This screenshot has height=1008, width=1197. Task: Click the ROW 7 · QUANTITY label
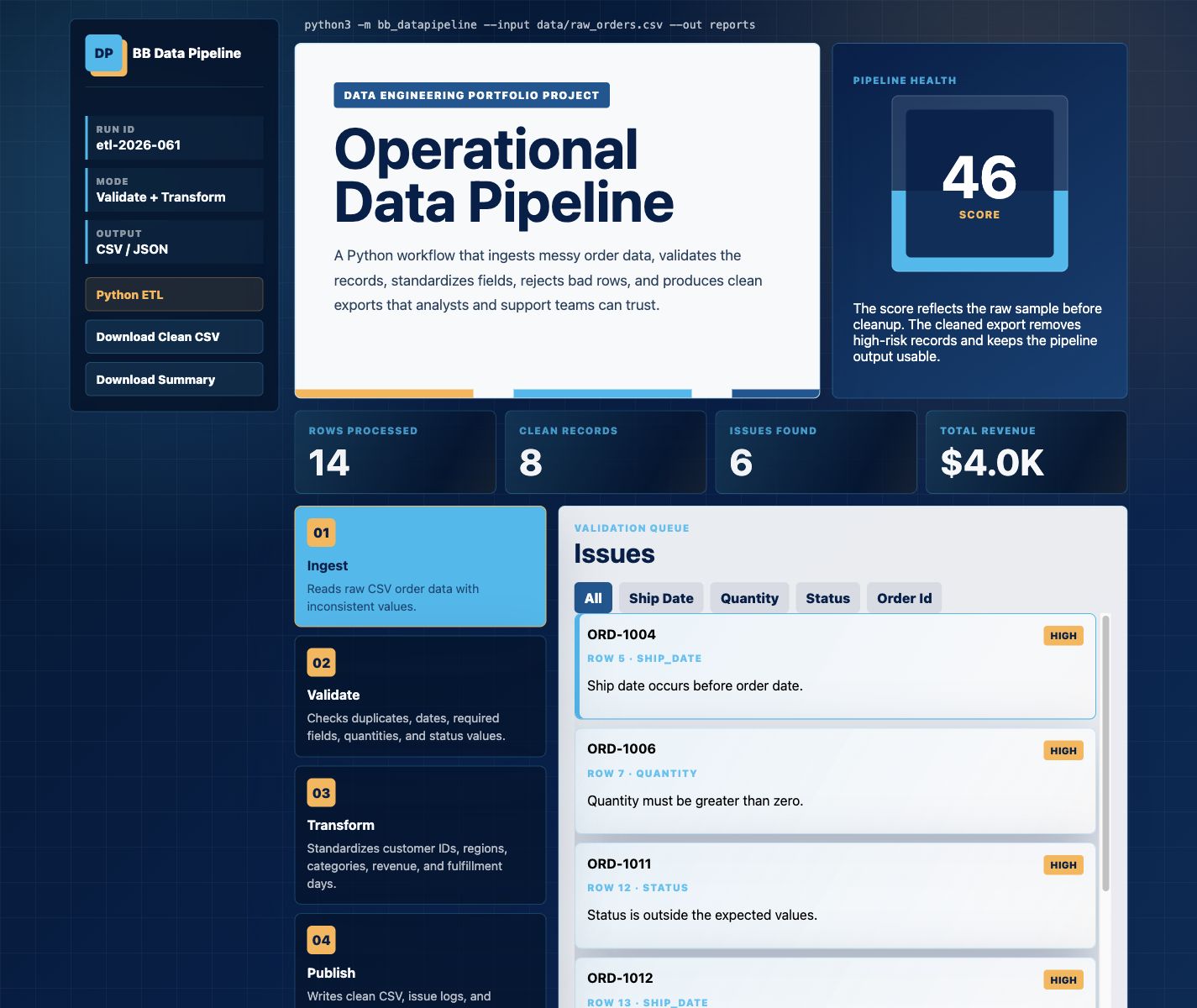642,774
